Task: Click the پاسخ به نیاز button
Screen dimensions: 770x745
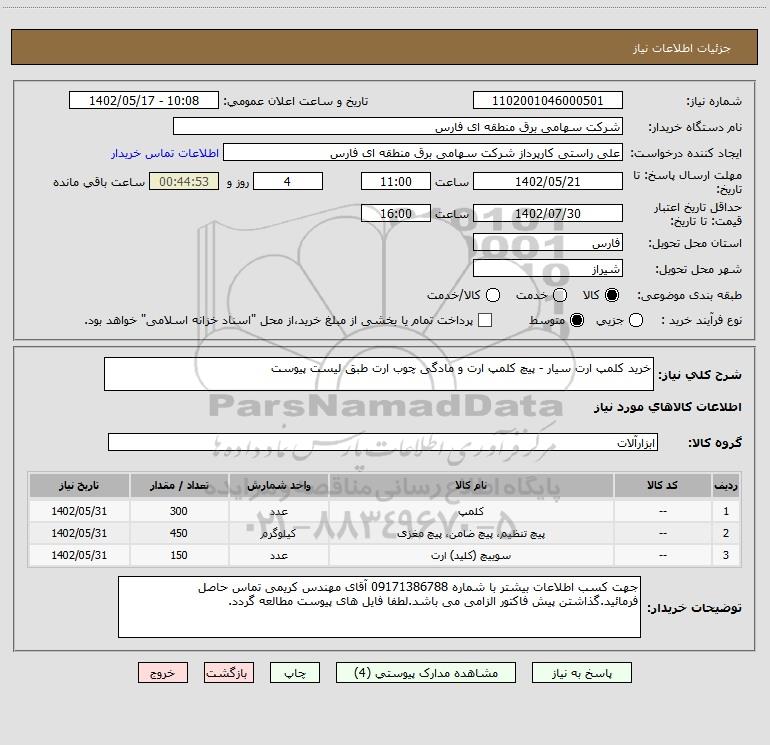Action: pyautogui.click(x=581, y=673)
